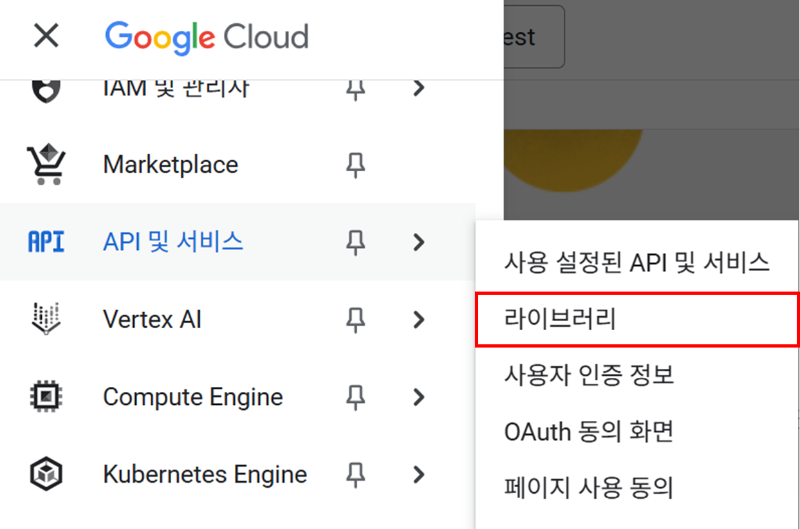Select 라이브러리 in the submenu
Image resolution: width=800 pixels, height=529 pixels.
pos(637,319)
